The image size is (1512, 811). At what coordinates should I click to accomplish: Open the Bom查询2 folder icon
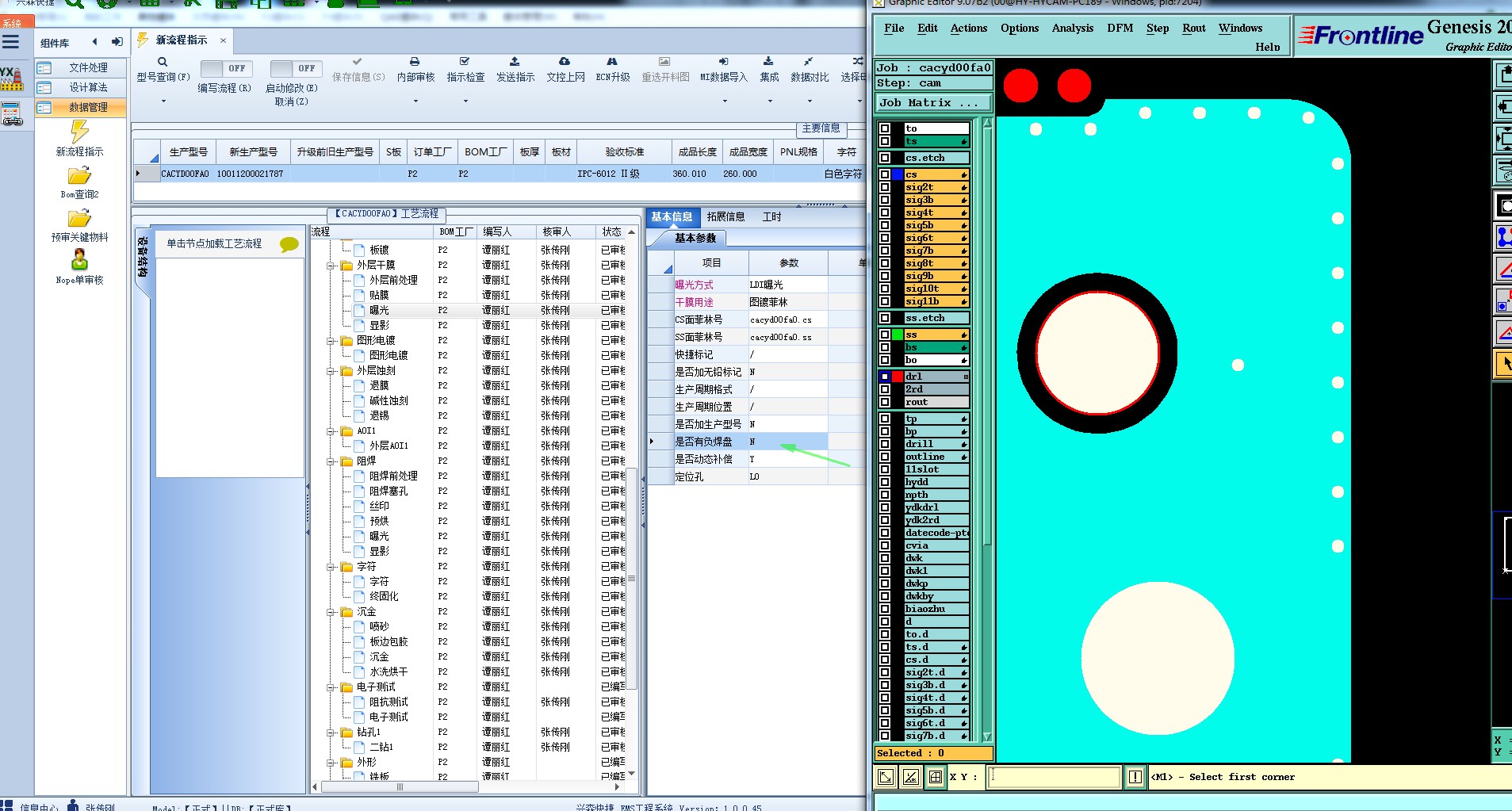pos(79,176)
